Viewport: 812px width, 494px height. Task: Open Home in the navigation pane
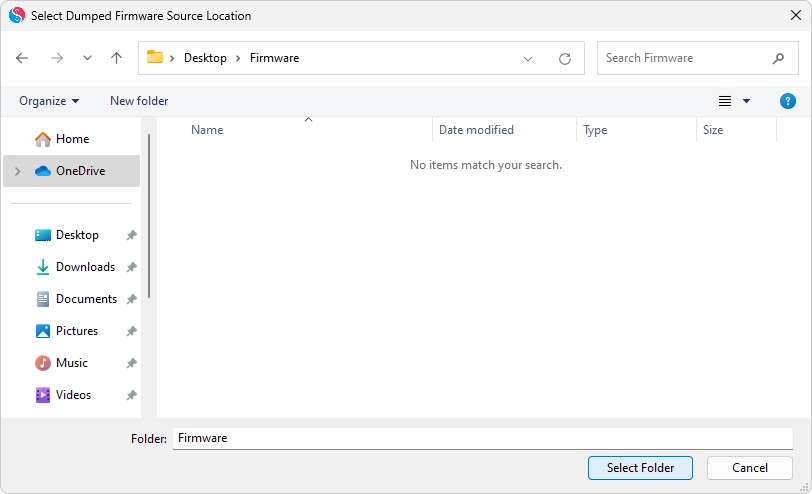(72, 139)
